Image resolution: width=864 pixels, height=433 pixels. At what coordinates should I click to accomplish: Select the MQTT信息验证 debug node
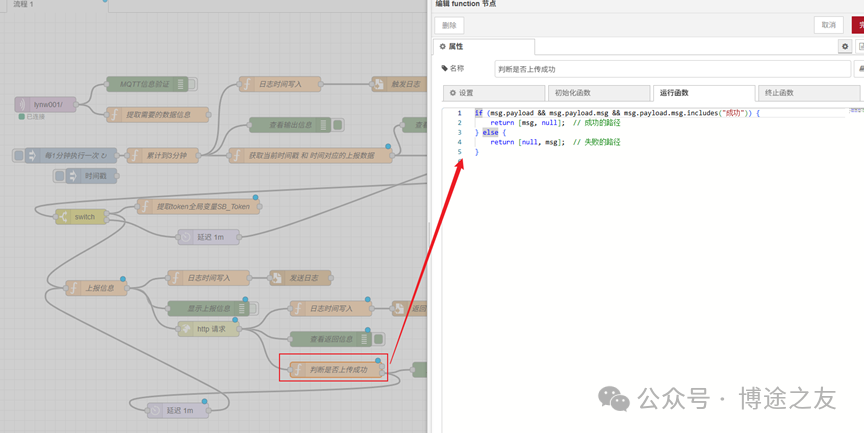coord(147,84)
